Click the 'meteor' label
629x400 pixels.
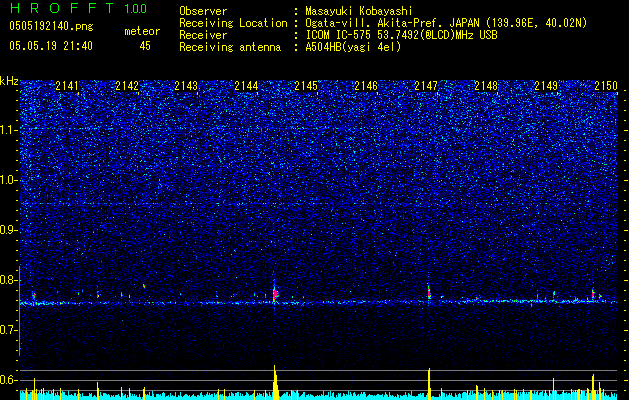click(142, 31)
